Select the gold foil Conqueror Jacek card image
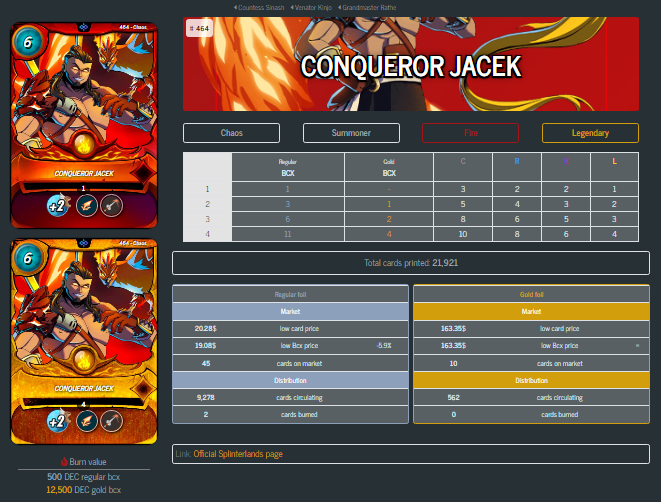661x502 pixels. coord(84,341)
